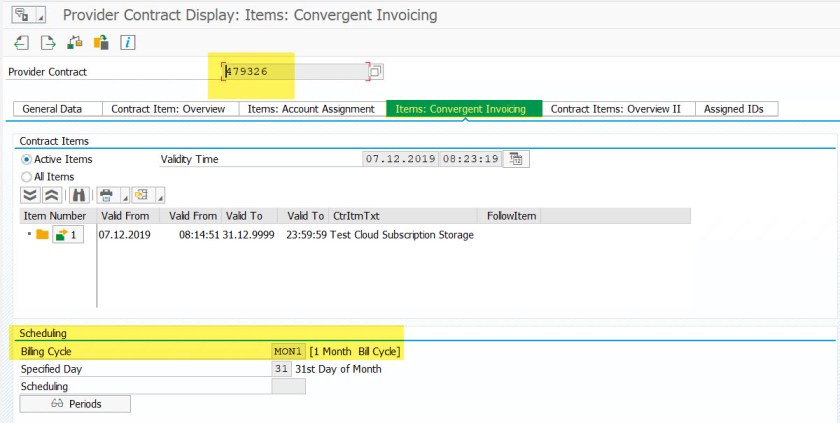The height and width of the screenshot is (423, 840).
Task: Click the binoculars Find icon
Action: click(x=79, y=195)
